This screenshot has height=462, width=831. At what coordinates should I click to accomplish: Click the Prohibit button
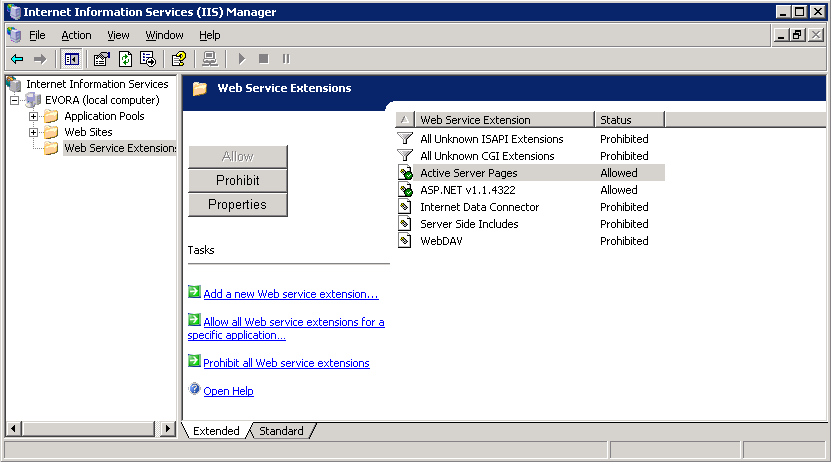(238, 180)
